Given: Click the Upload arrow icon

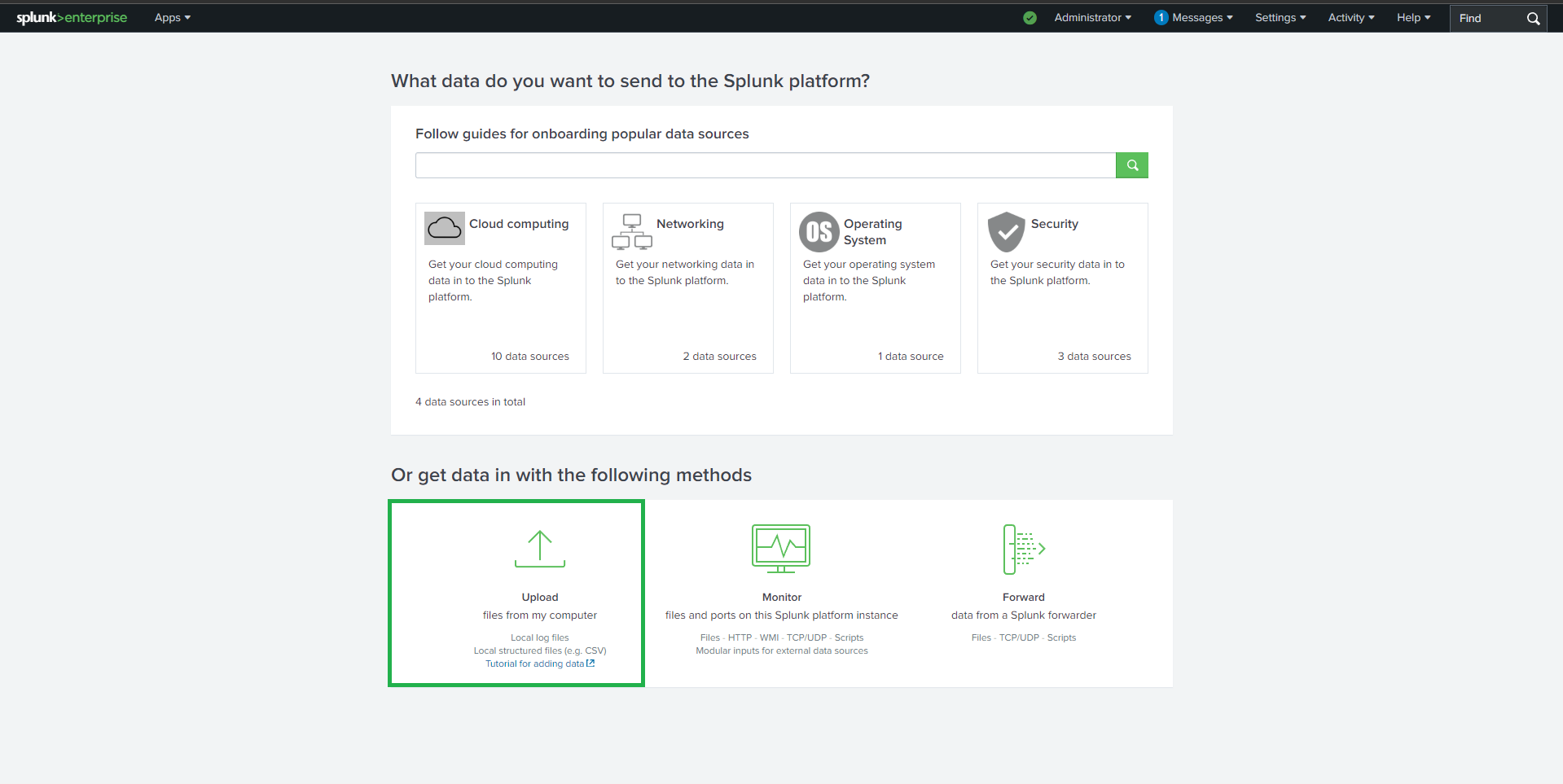Looking at the screenshot, I should (540, 549).
